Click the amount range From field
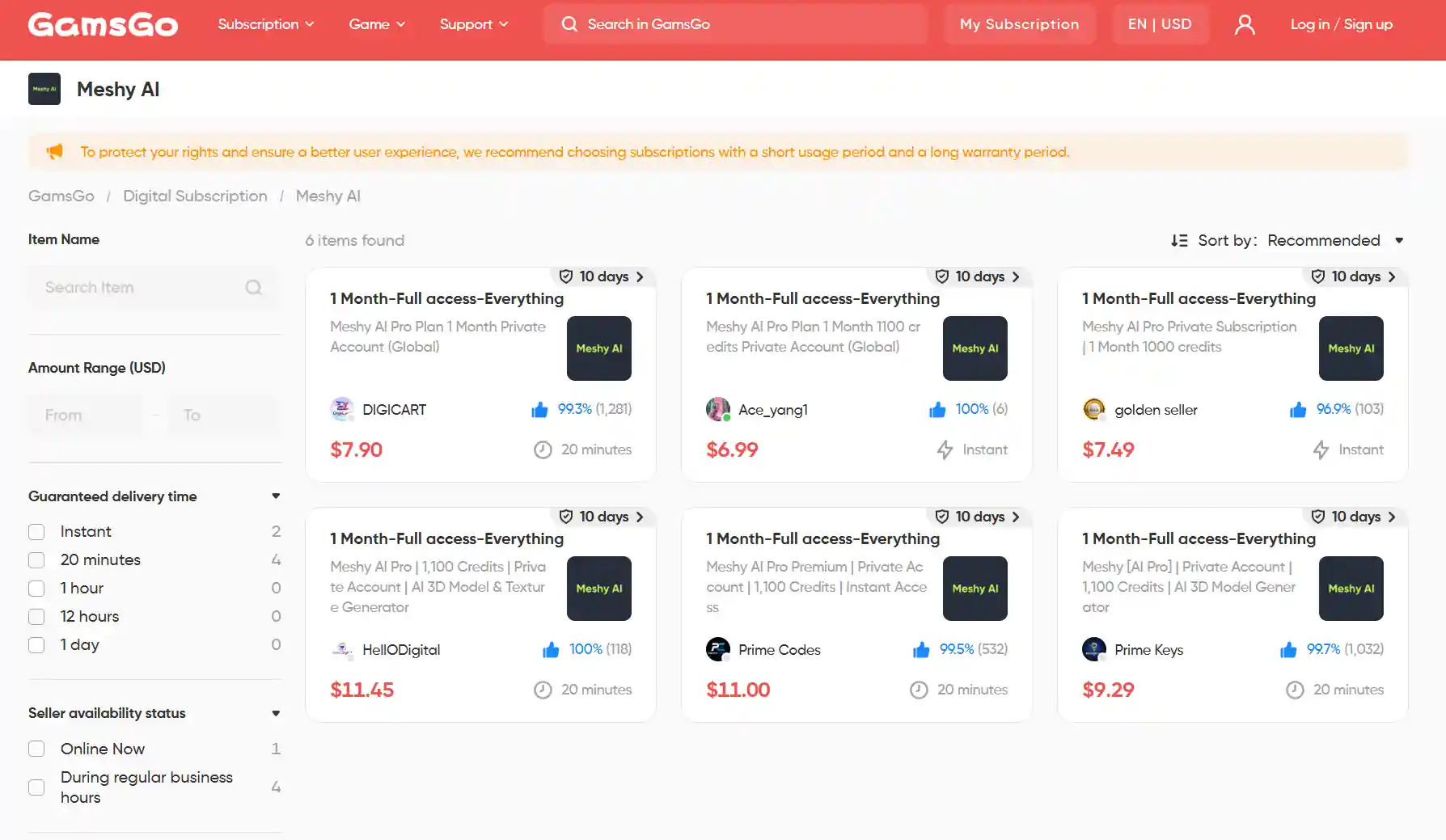1446x840 pixels. [x=85, y=415]
